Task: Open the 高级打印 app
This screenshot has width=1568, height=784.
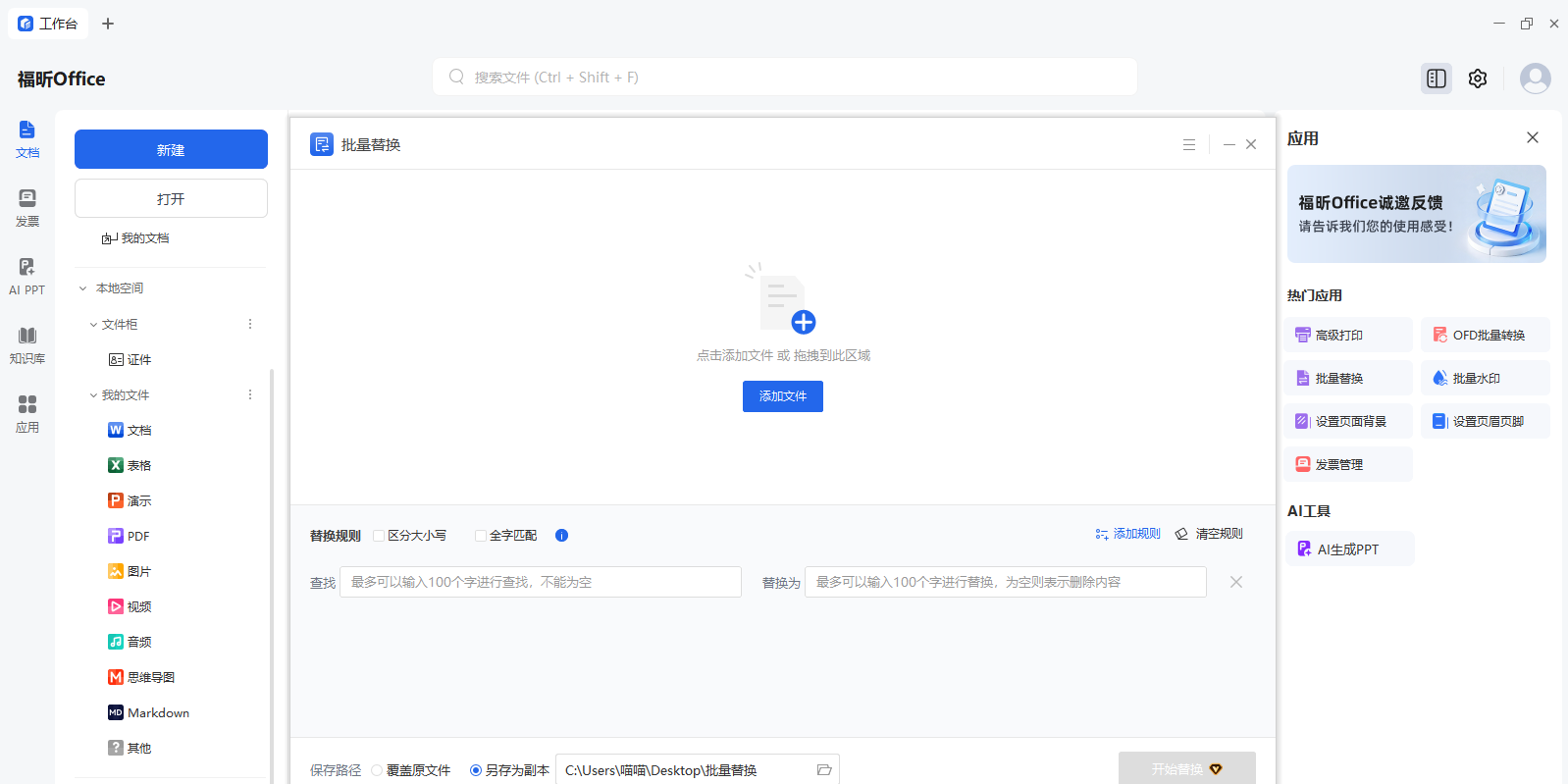Action: 1348,335
